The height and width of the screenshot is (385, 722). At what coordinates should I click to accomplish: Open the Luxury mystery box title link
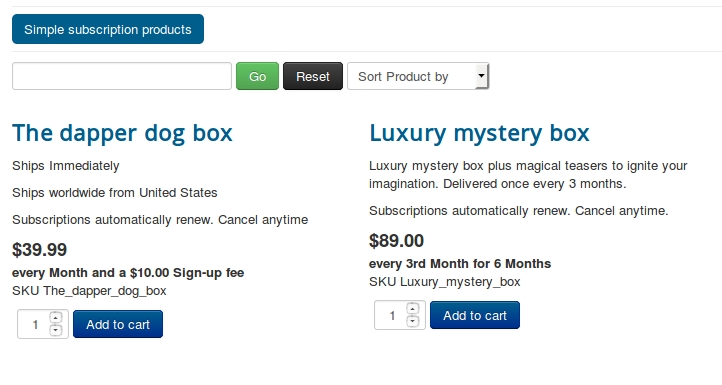[479, 133]
